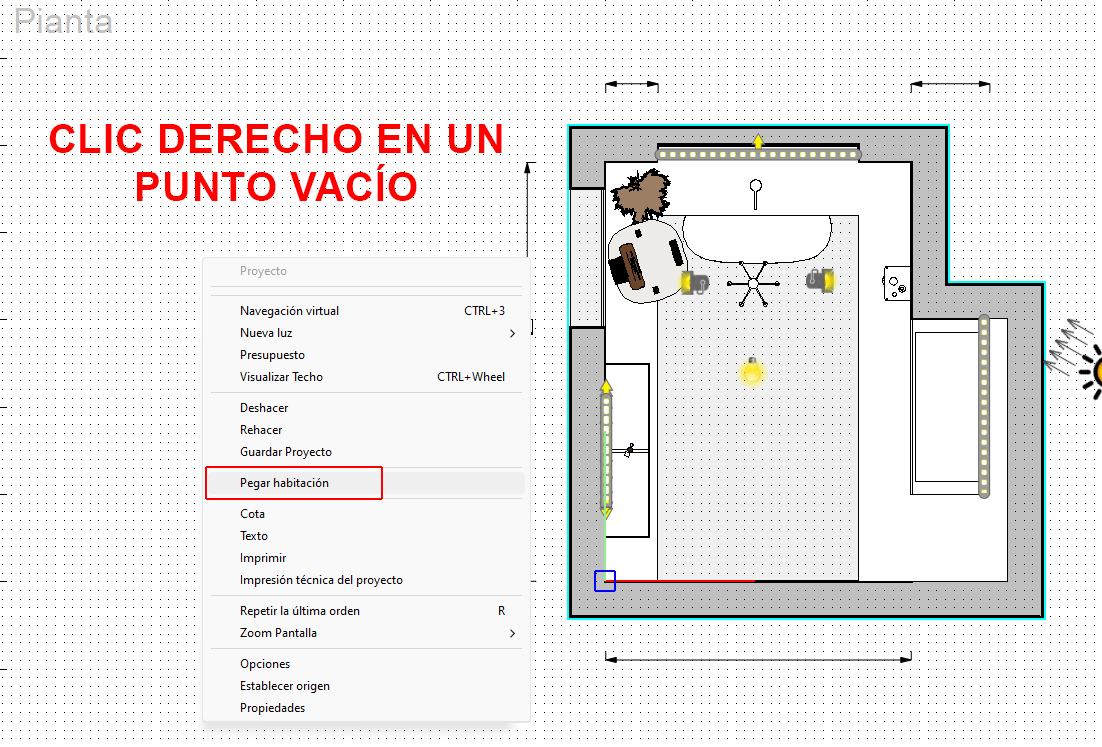
Task: Click the sun icon at right edge
Action: coord(1091,371)
